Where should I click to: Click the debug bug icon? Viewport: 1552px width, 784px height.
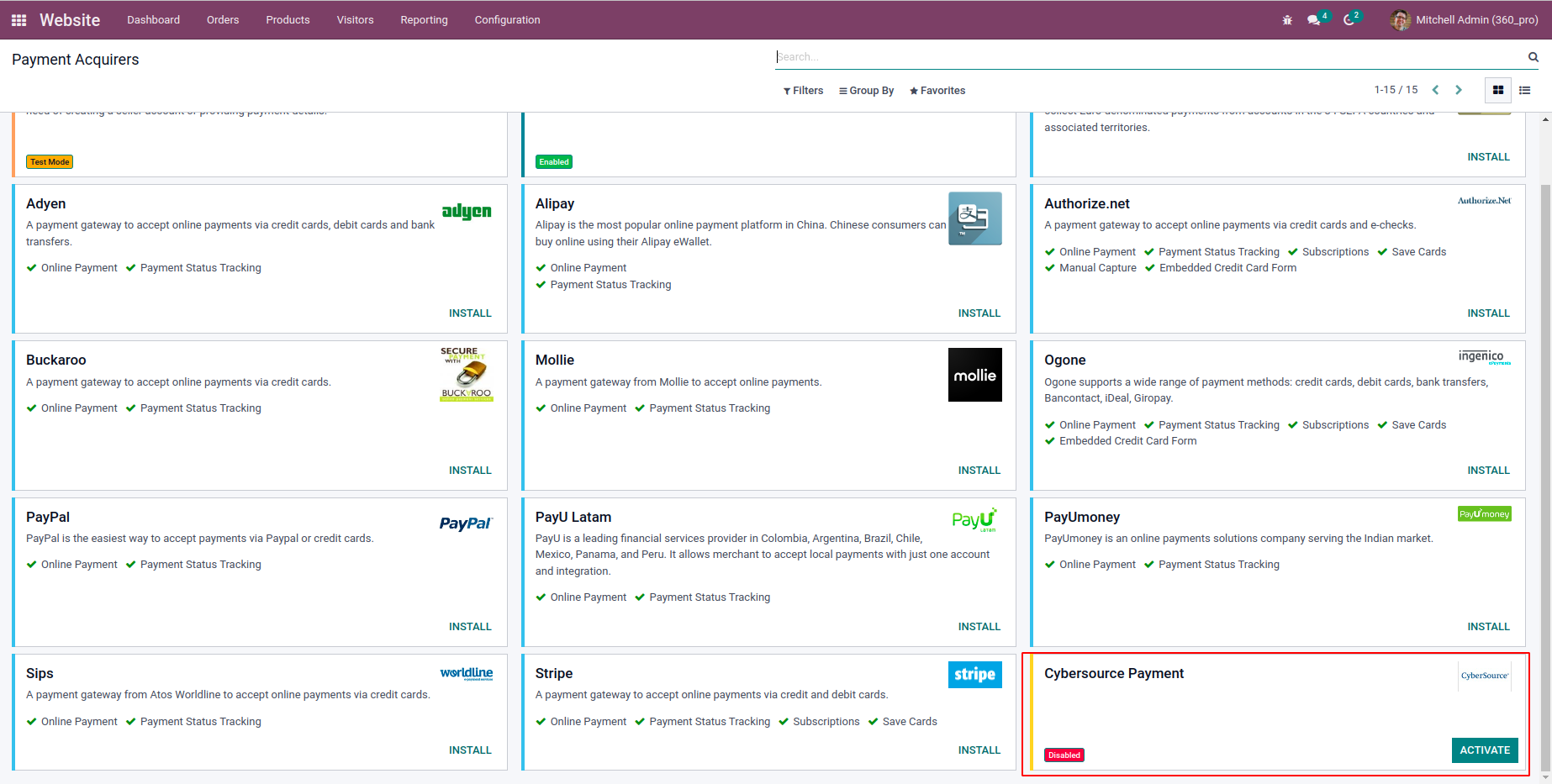pos(1287,20)
